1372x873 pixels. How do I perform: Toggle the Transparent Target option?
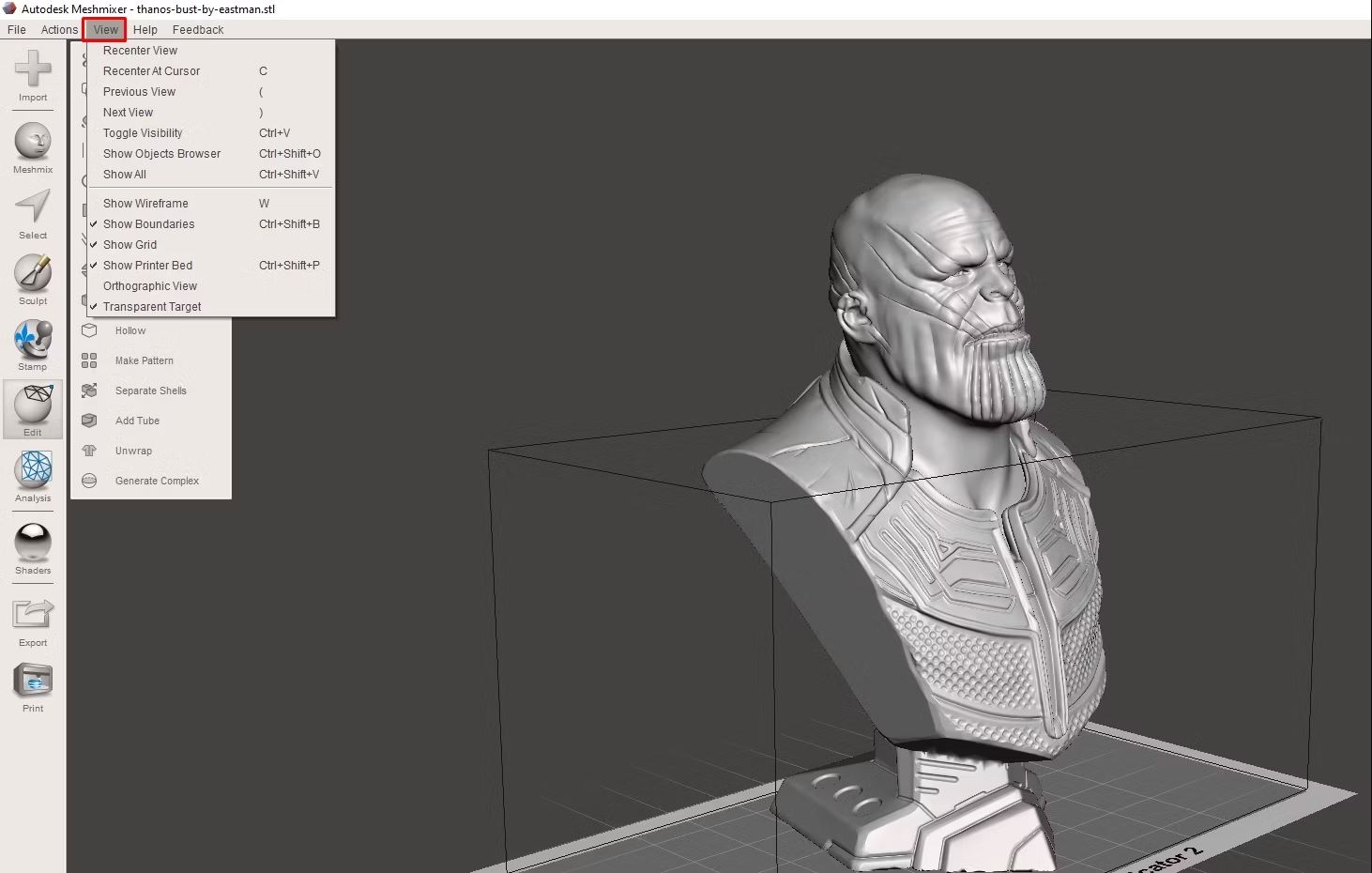coord(211,307)
